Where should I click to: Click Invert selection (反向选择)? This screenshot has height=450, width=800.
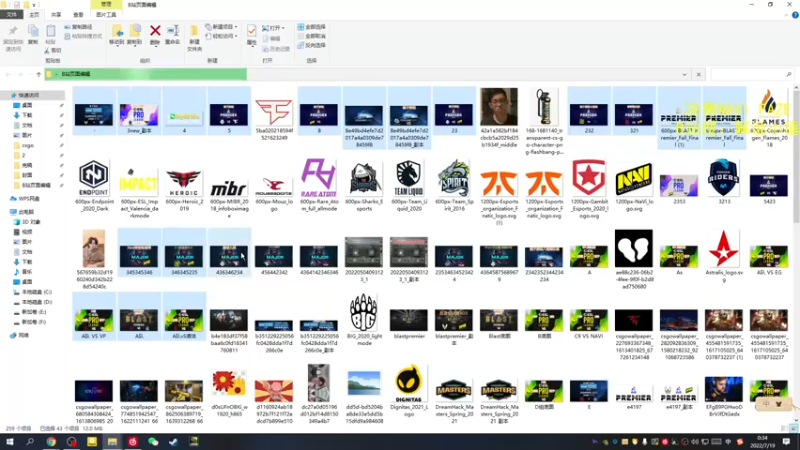tap(311, 45)
